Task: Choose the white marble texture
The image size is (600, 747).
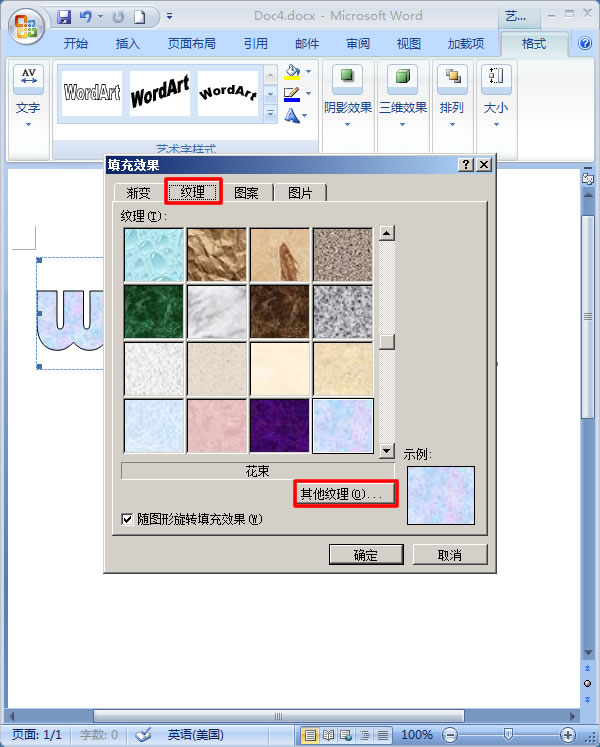Action: (x=217, y=312)
